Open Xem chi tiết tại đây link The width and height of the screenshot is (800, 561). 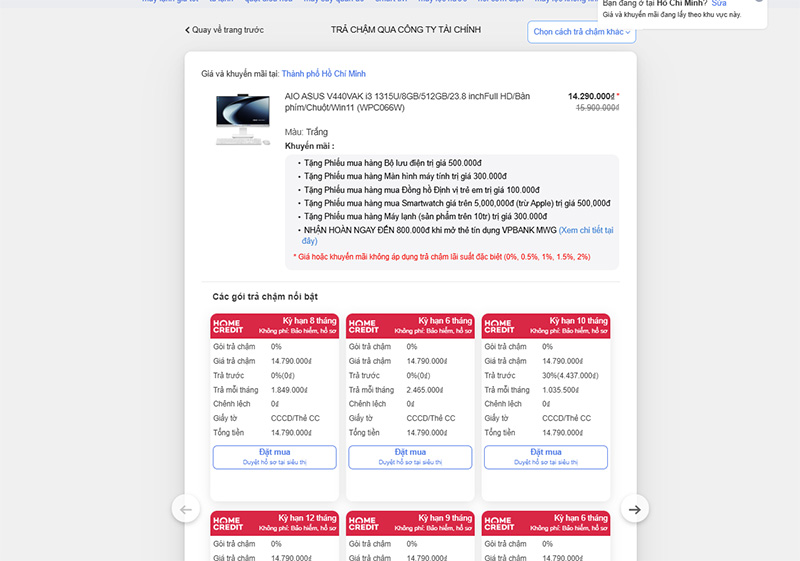(586, 231)
